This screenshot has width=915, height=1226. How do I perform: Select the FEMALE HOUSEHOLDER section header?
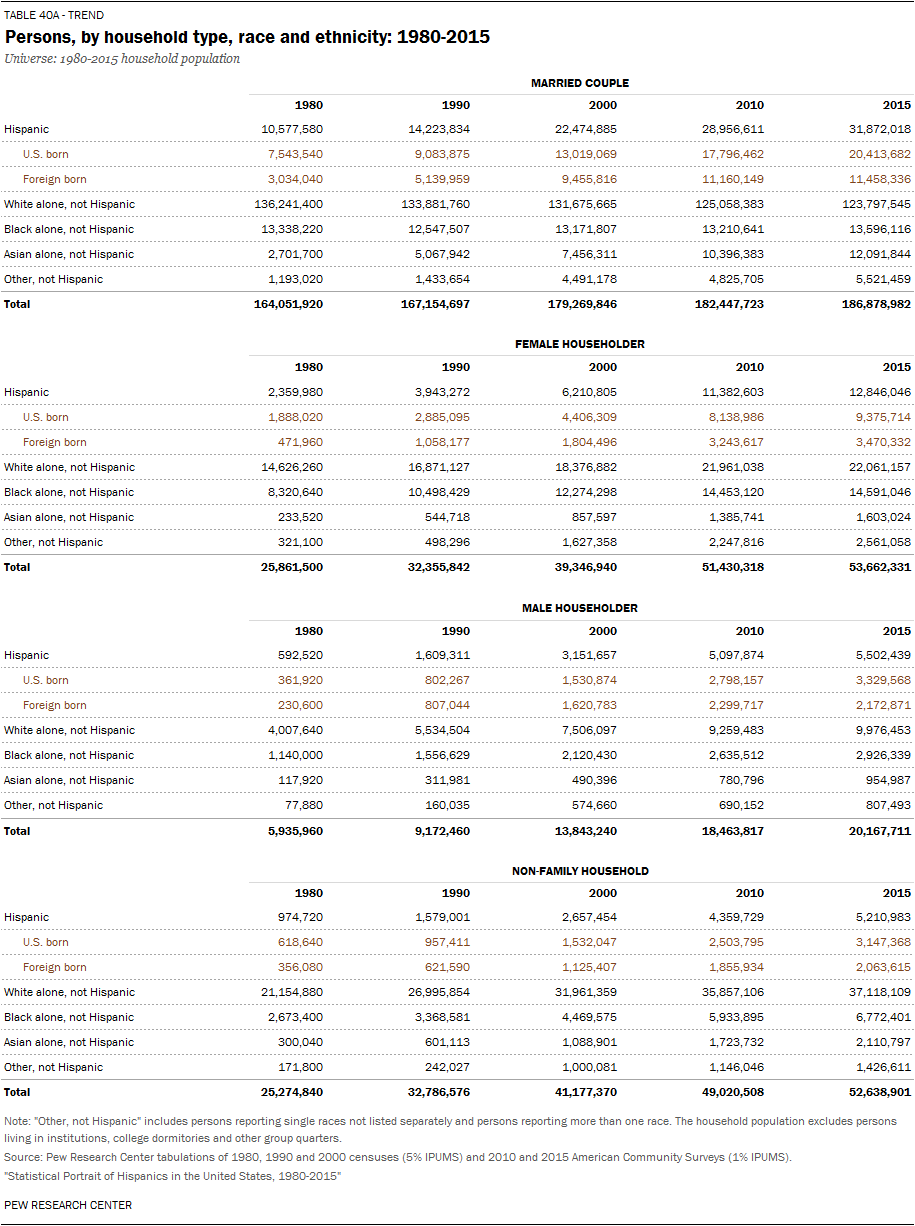(580, 344)
